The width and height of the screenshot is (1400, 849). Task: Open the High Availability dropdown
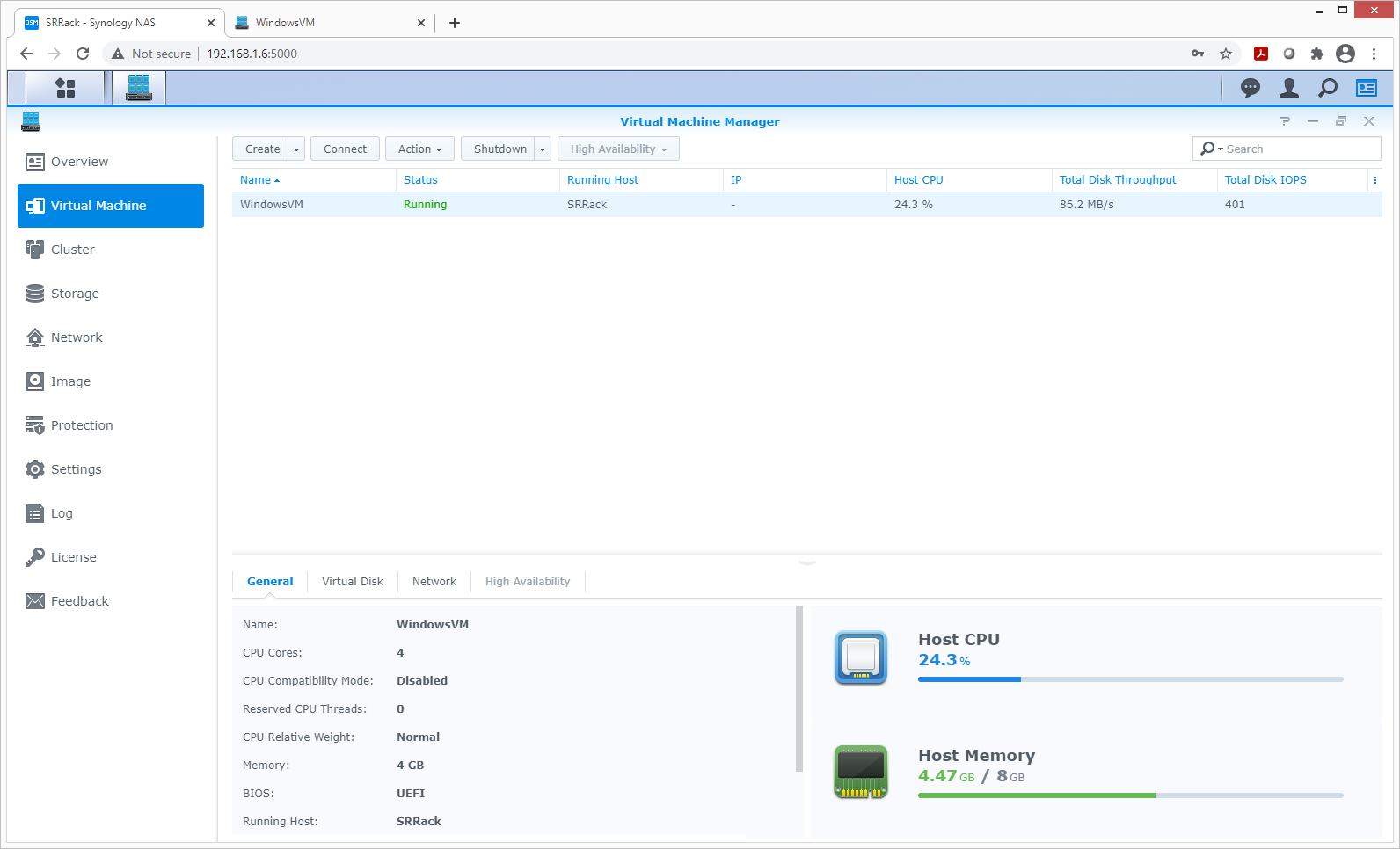pyautogui.click(x=618, y=149)
